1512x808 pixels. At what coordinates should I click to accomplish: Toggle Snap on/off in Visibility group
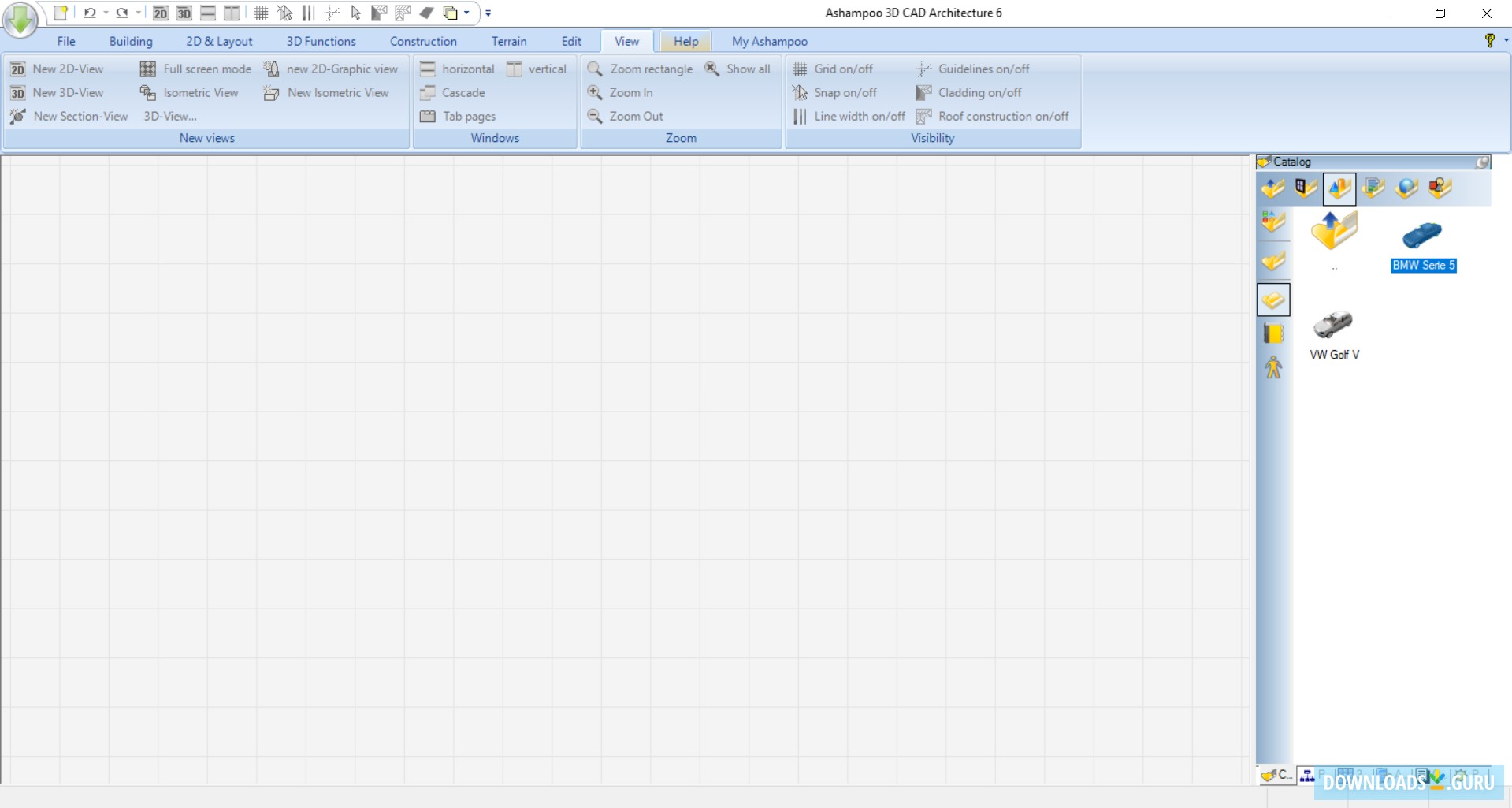pos(834,92)
